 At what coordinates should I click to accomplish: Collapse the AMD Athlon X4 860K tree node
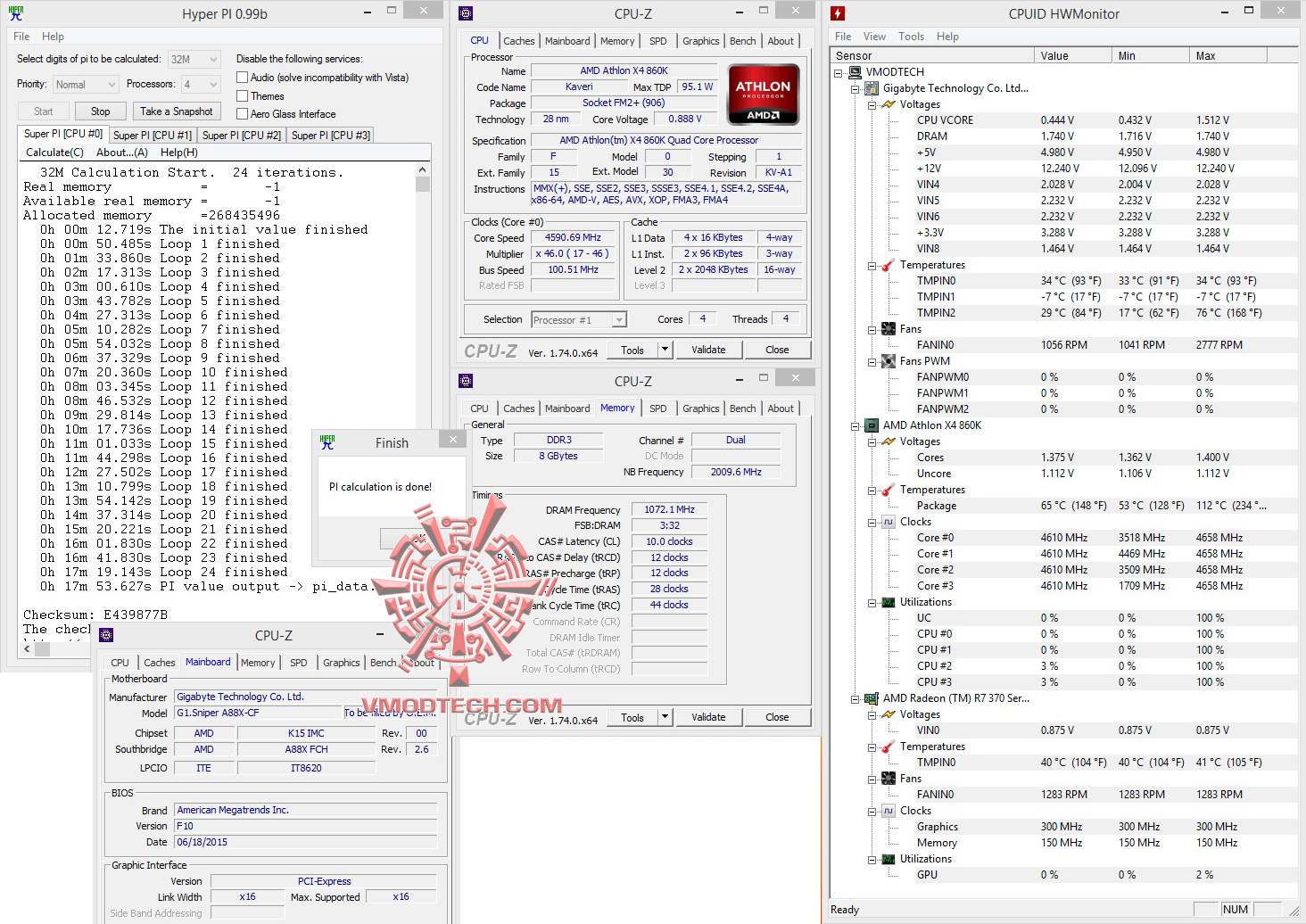(x=856, y=425)
